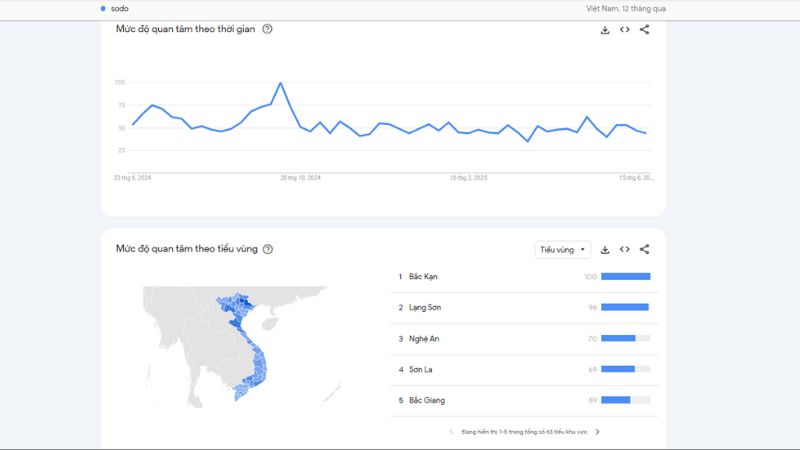This screenshot has height=450, width=800.
Task: Share the subregion interest panel
Action: pos(644,249)
